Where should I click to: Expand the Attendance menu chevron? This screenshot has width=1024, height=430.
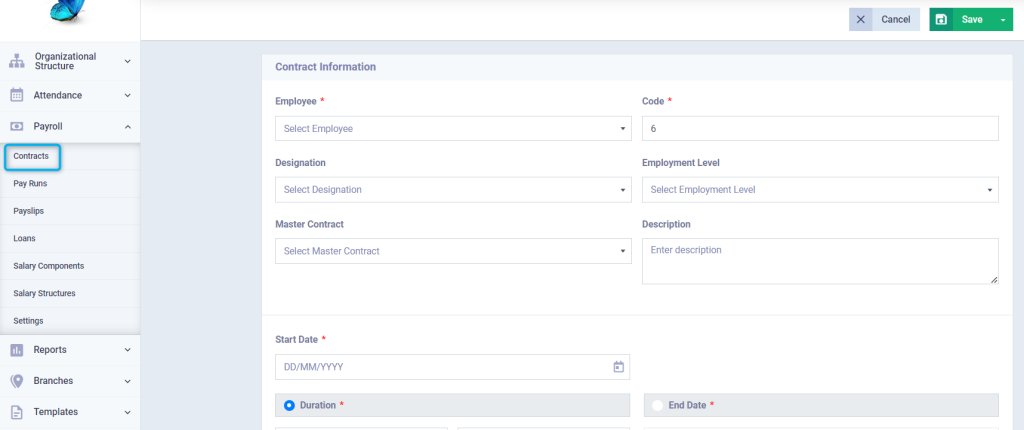pos(127,95)
